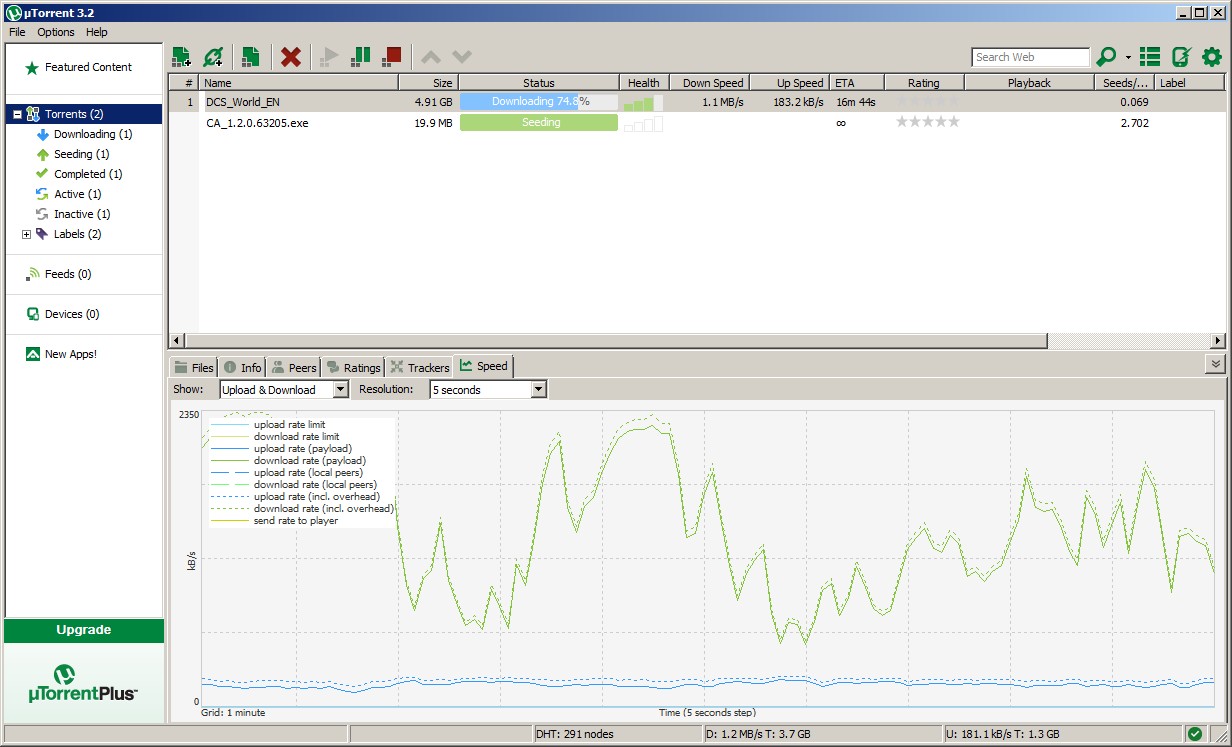Sort torrents by Status column
The image size is (1232, 747).
(539, 83)
